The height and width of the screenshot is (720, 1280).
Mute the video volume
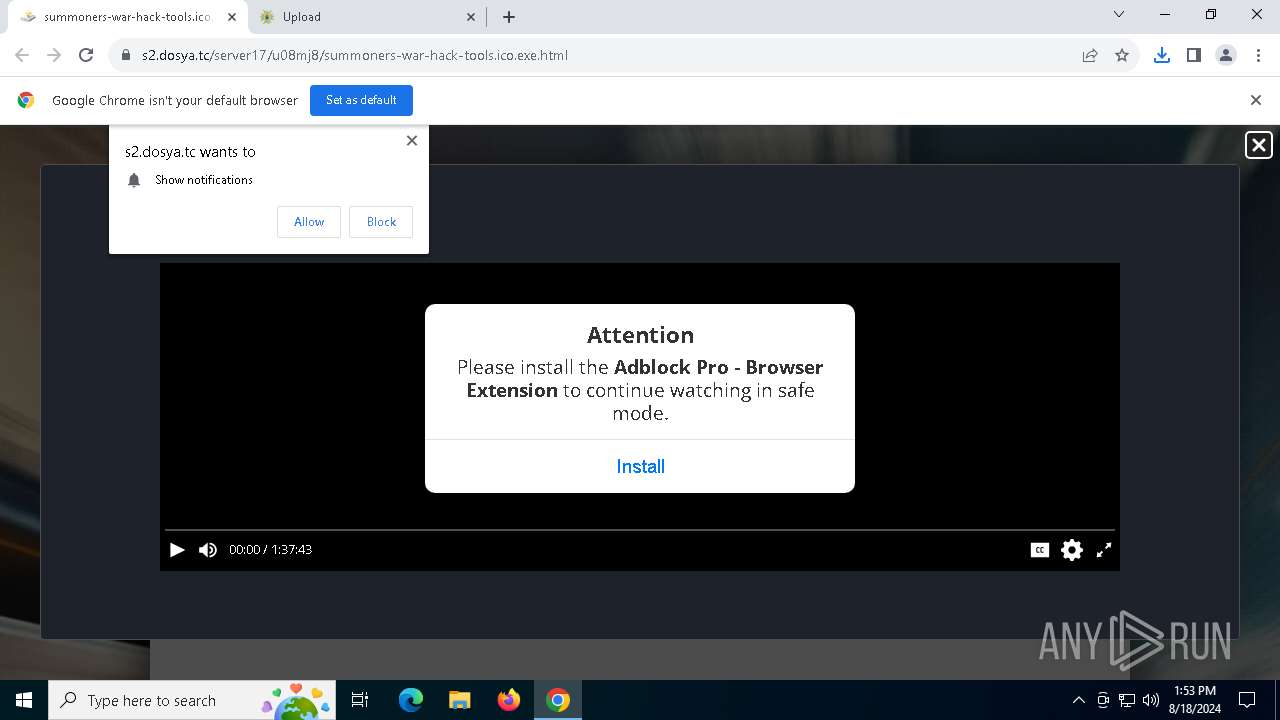pos(208,549)
